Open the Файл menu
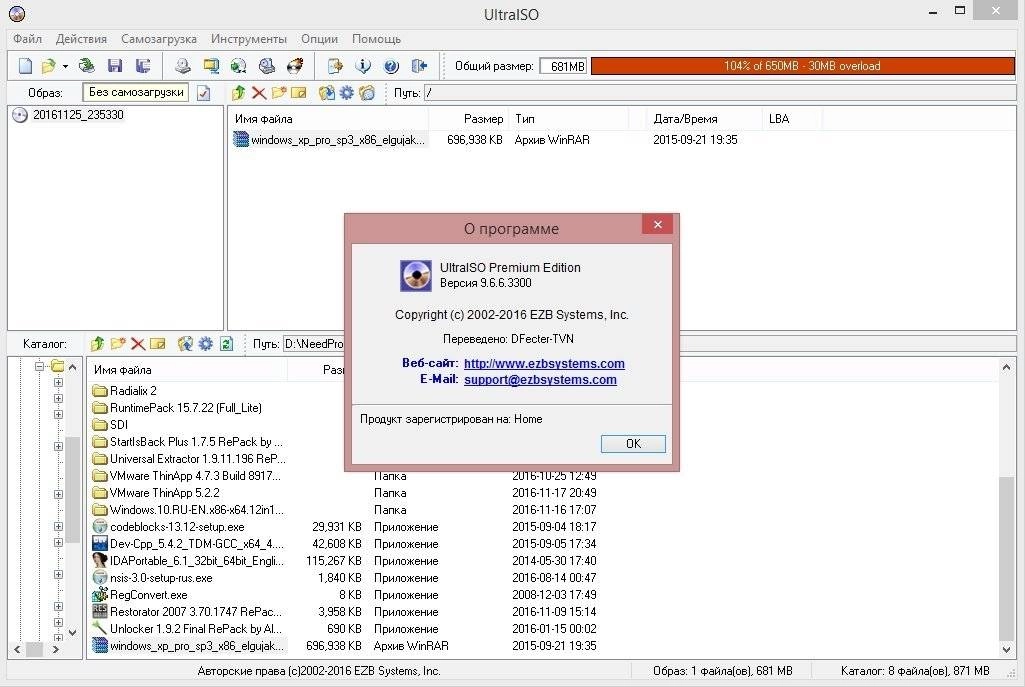 pyautogui.click(x=27, y=39)
